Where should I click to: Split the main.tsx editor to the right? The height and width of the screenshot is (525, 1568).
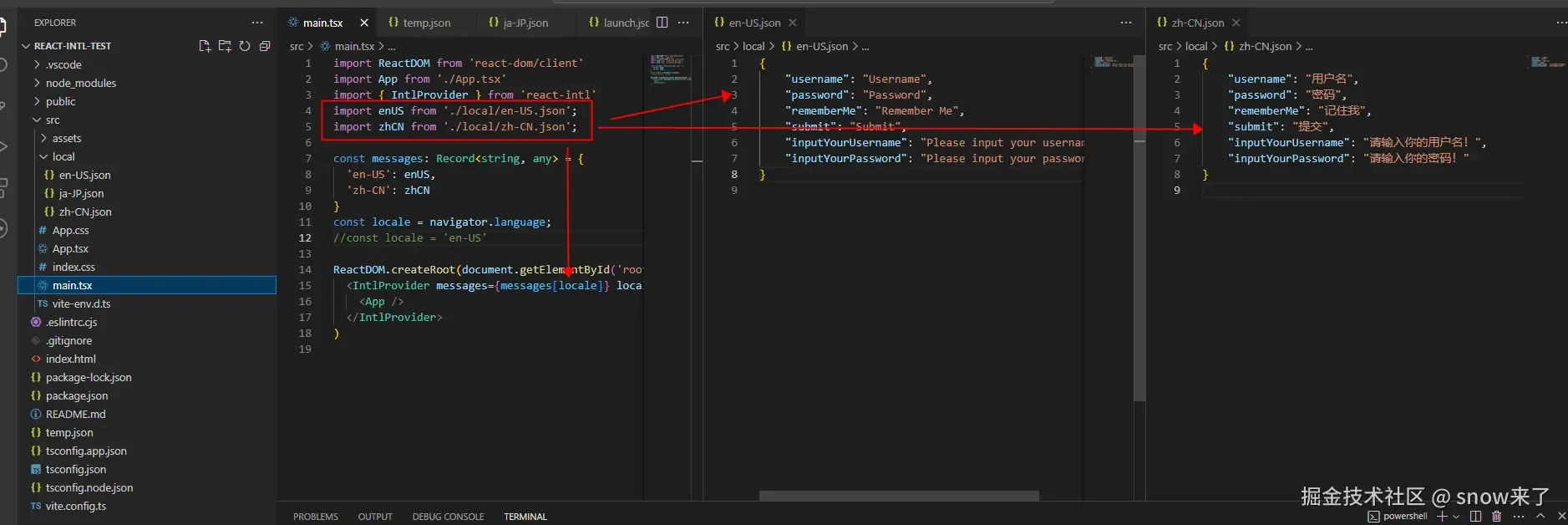coord(662,23)
